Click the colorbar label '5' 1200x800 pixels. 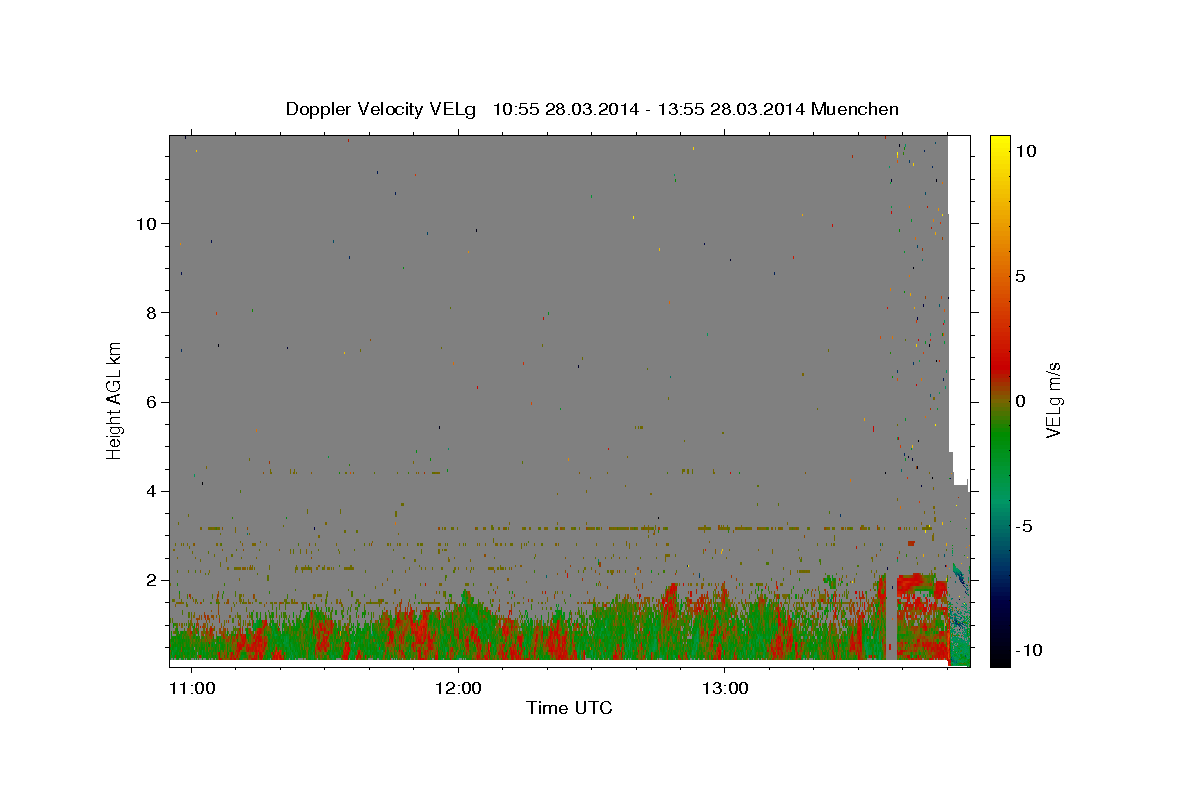[x=1020, y=276]
